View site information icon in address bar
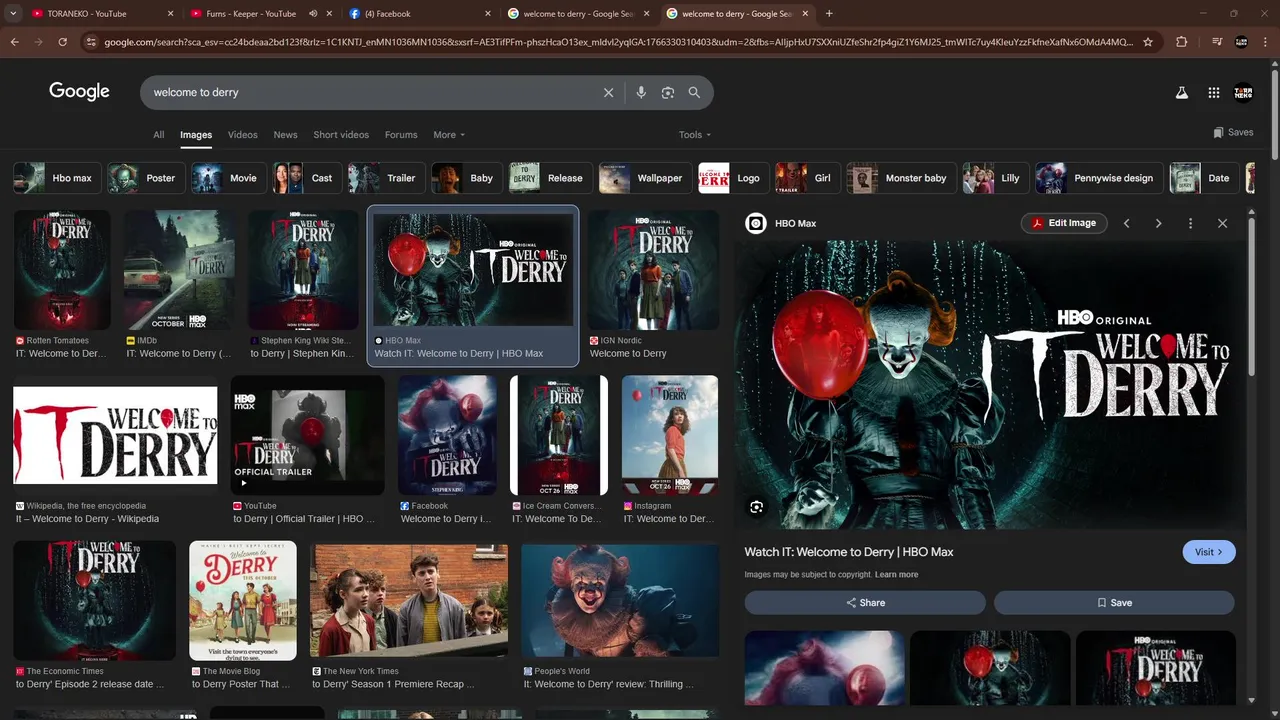The width and height of the screenshot is (1280, 720). click(x=91, y=42)
